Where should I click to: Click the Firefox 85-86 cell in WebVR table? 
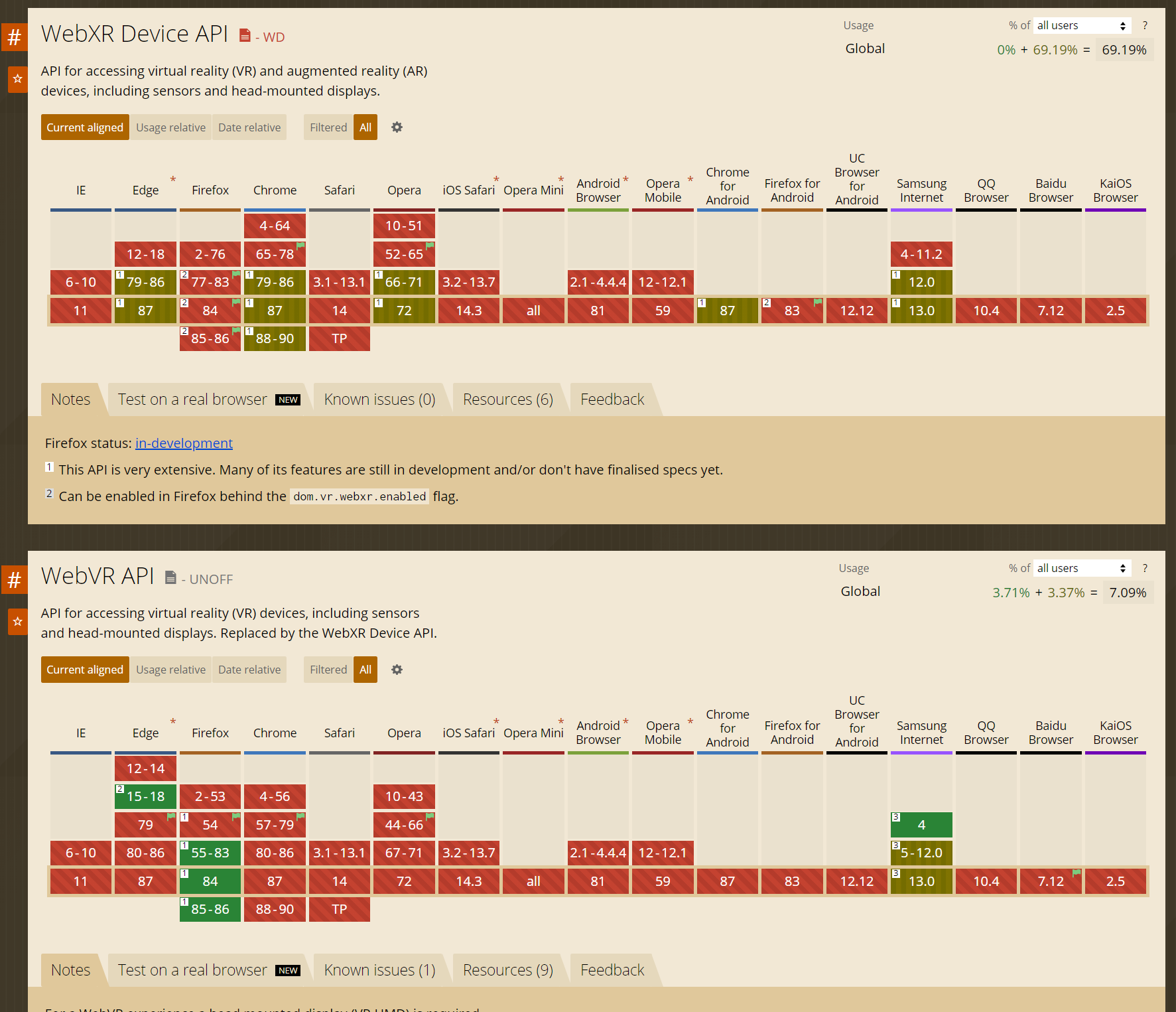[x=210, y=909]
